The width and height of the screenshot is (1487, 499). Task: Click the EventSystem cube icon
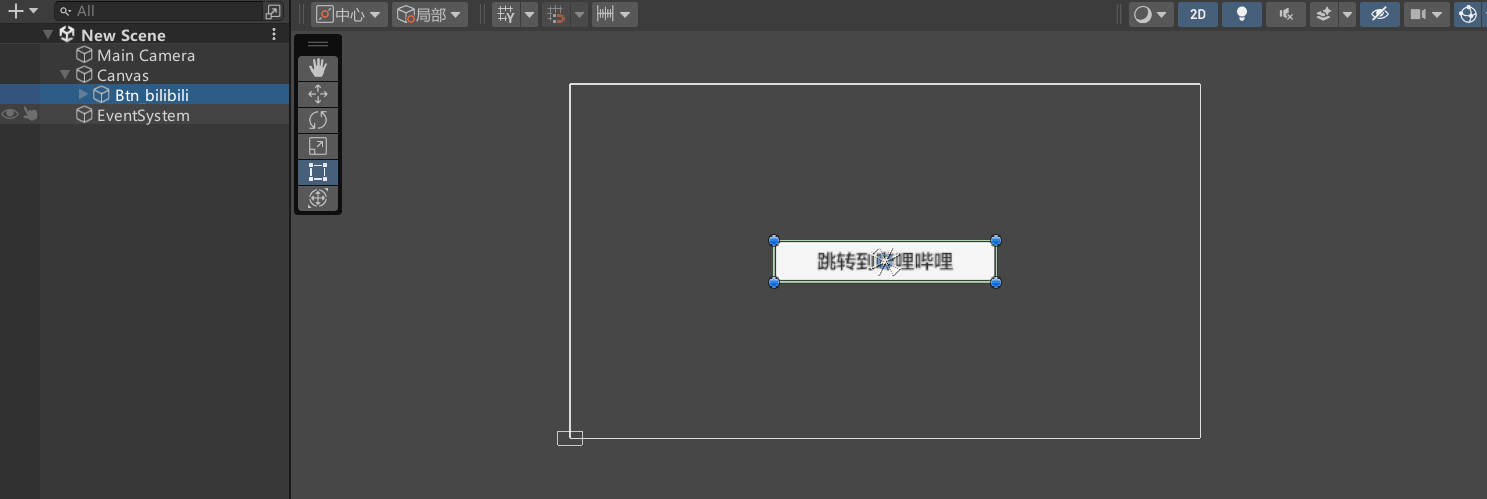[85, 115]
